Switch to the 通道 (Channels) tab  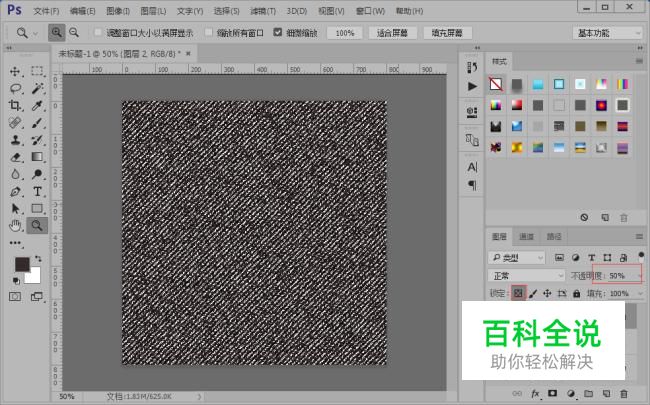pyautogui.click(x=526, y=237)
